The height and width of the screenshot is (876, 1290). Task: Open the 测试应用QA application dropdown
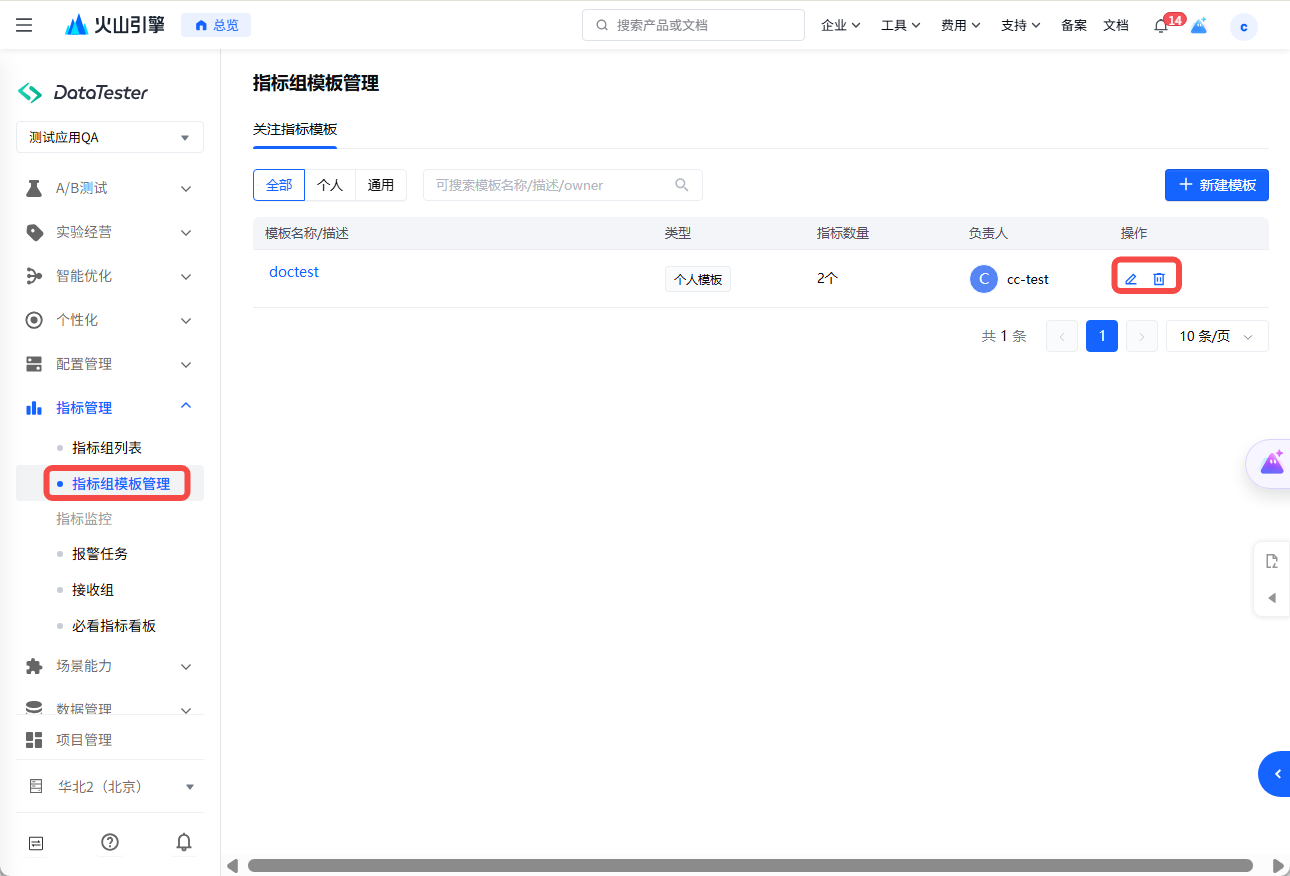point(110,137)
